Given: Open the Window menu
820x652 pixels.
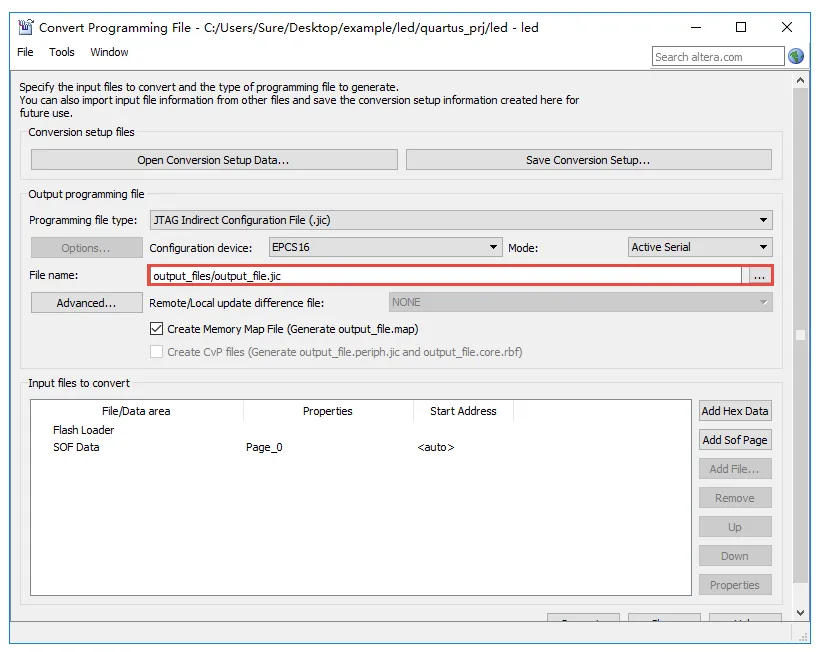Looking at the screenshot, I should (x=109, y=52).
